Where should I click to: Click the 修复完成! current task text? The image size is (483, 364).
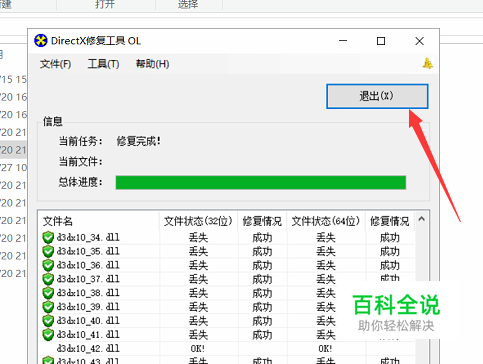click(x=138, y=141)
